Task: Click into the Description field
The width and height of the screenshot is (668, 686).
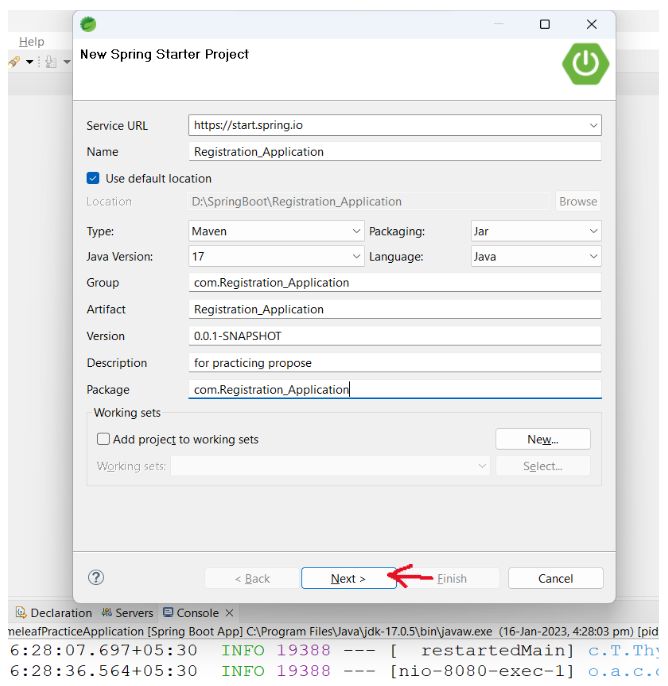Action: (x=395, y=363)
